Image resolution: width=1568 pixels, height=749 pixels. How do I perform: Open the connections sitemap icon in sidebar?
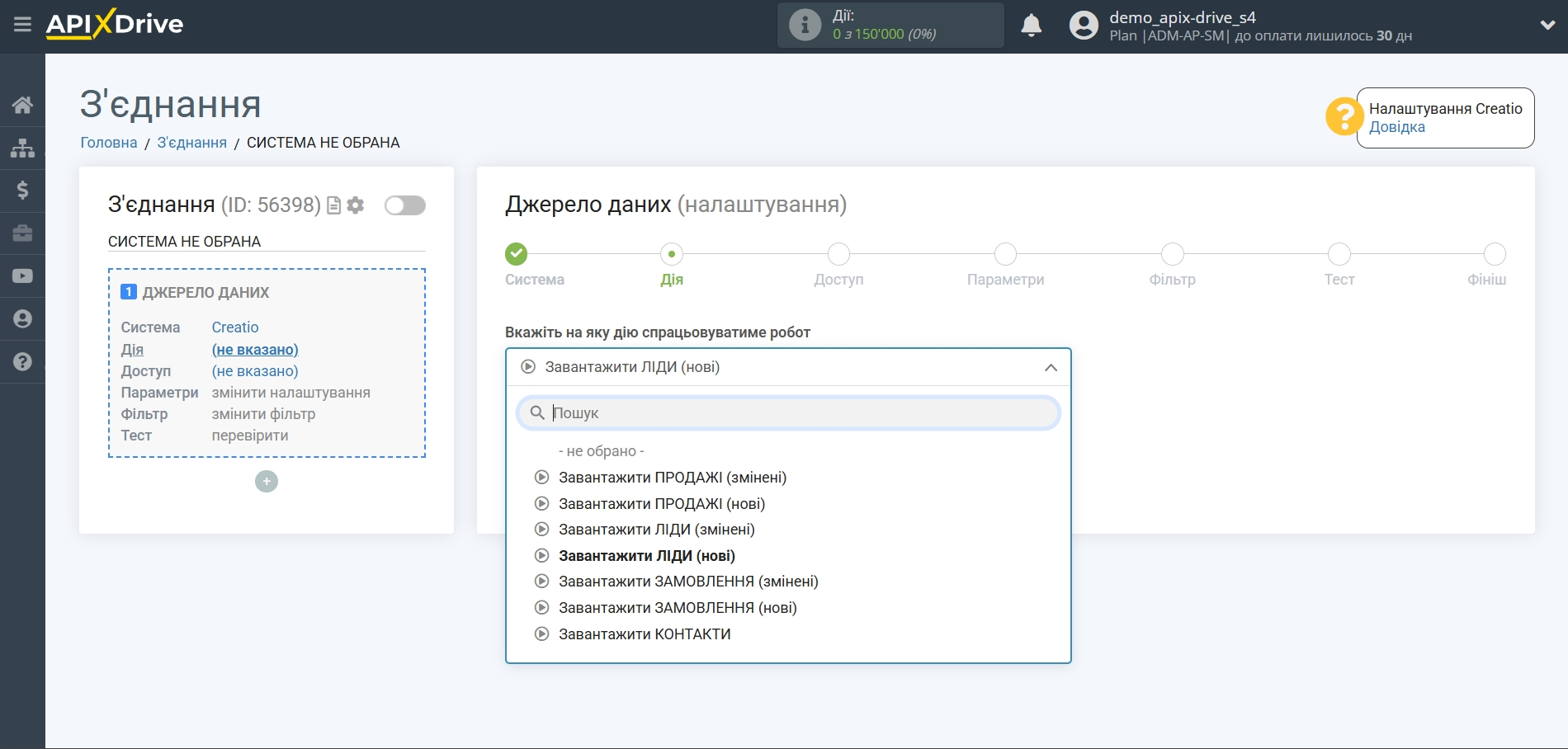(22, 148)
